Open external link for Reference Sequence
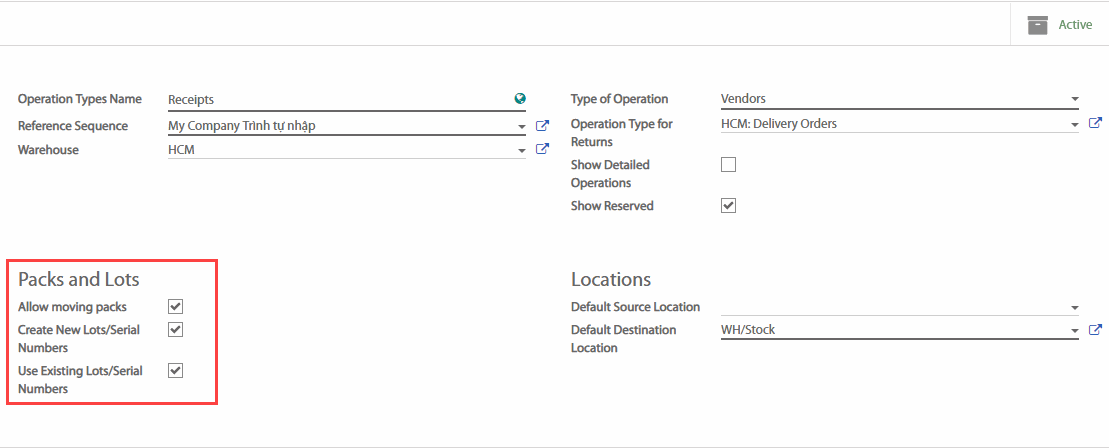Image resolution: width=1109 pixels, height=448 pixels. [542, 126]
